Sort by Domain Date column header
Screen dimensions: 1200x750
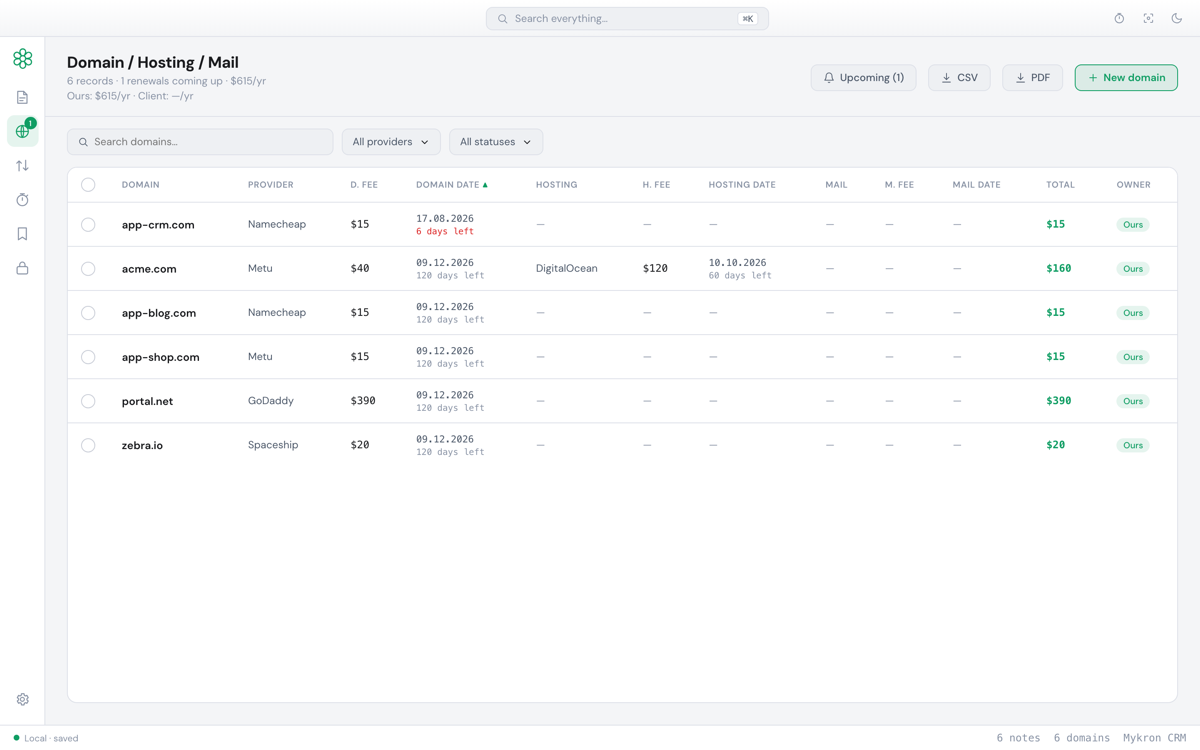tap(452, 185)
